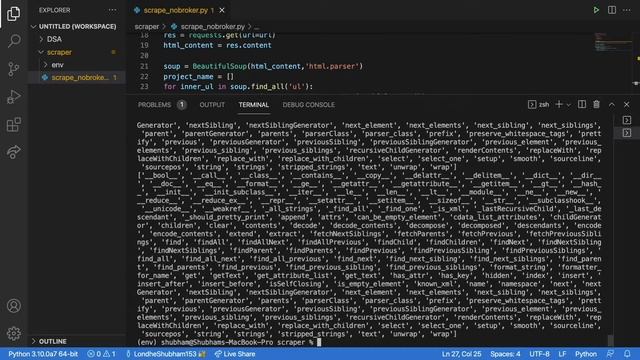Change language mode Python
Viewport: 640px width, 360px height.
pos(586,354)
